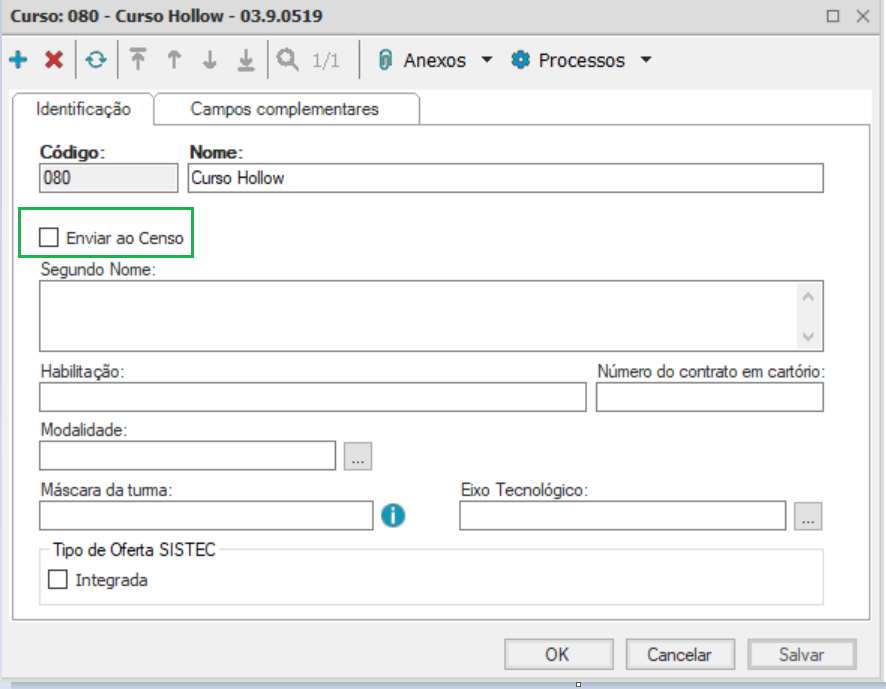The image size is (886, 689).
Task: Close the Curso window
Action: (x=863, y=16)
